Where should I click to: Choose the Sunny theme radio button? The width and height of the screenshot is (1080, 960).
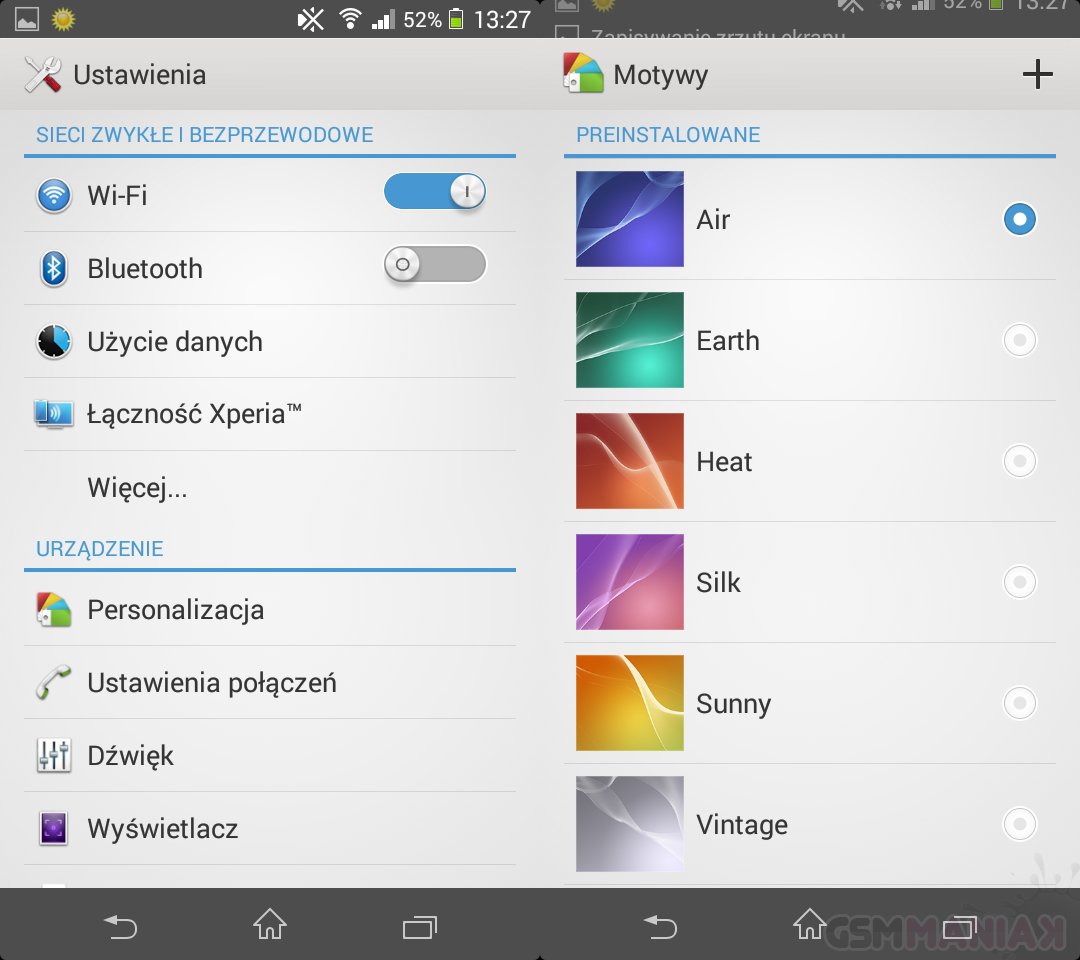(x=1019, y=704)
